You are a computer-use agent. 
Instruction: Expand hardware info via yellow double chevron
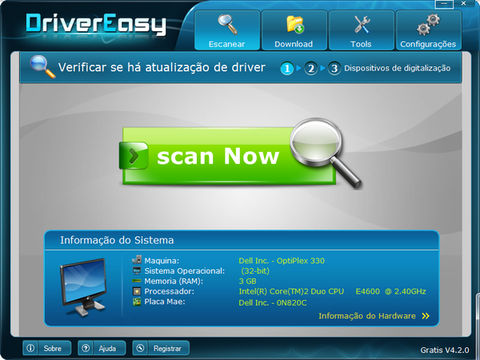coord(426,316)
